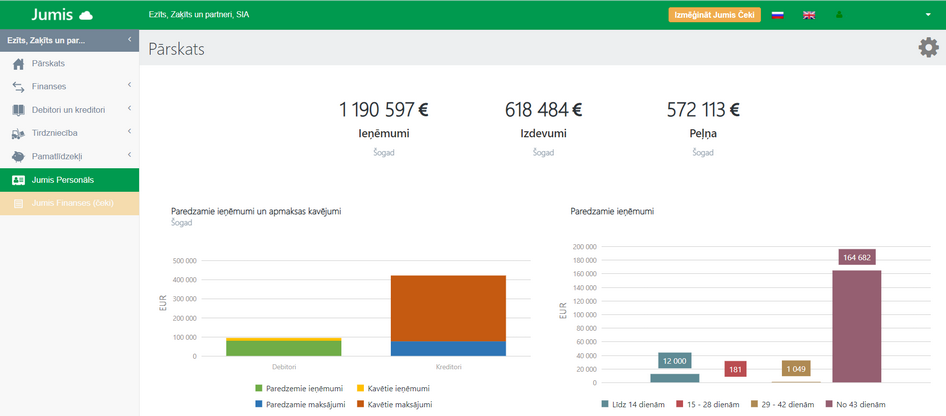This screenshot has width=946, height=416.
Task: Open Jumis Finanses (čeki) menu item
Action: pos(69,204)
